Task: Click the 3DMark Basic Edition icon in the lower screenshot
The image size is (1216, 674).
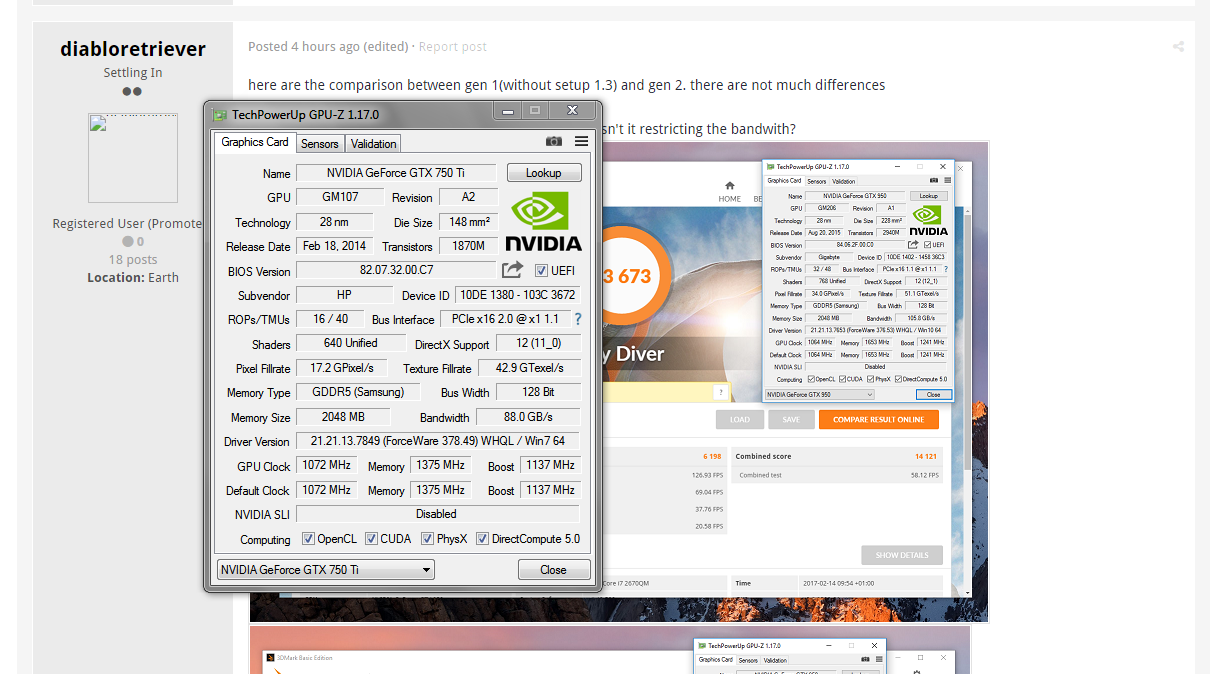Action: click(270, 657)
